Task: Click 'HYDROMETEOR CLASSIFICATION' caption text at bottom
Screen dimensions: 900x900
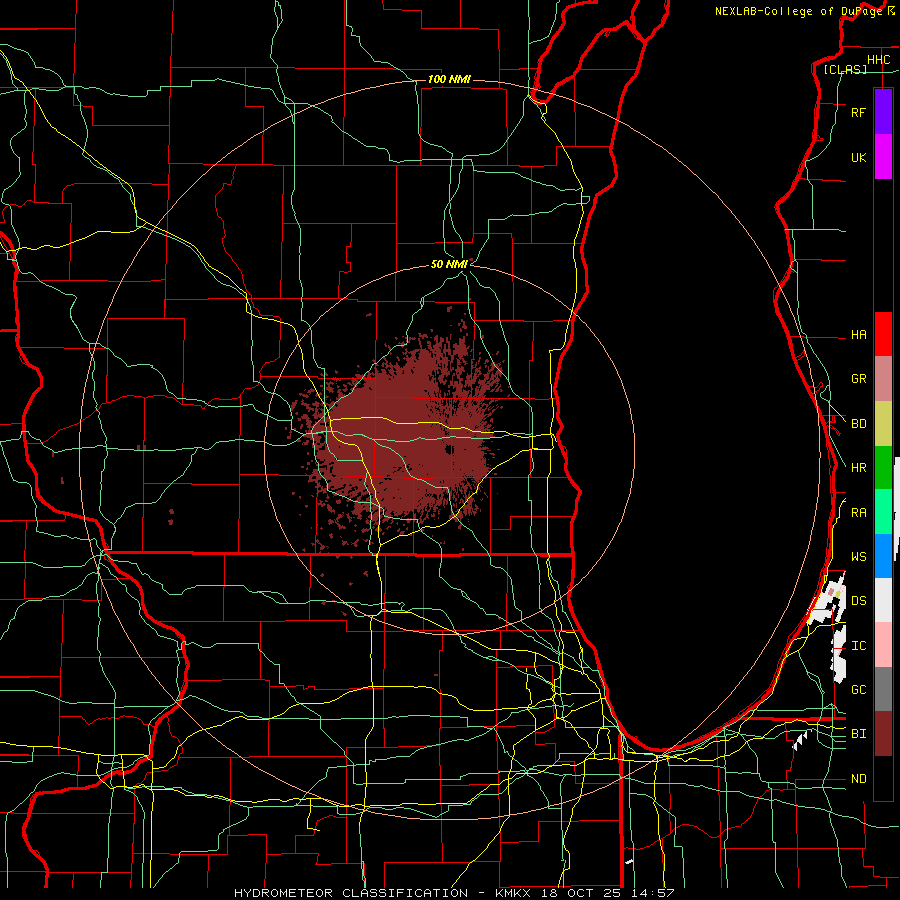Action: [x=351, y=893]
